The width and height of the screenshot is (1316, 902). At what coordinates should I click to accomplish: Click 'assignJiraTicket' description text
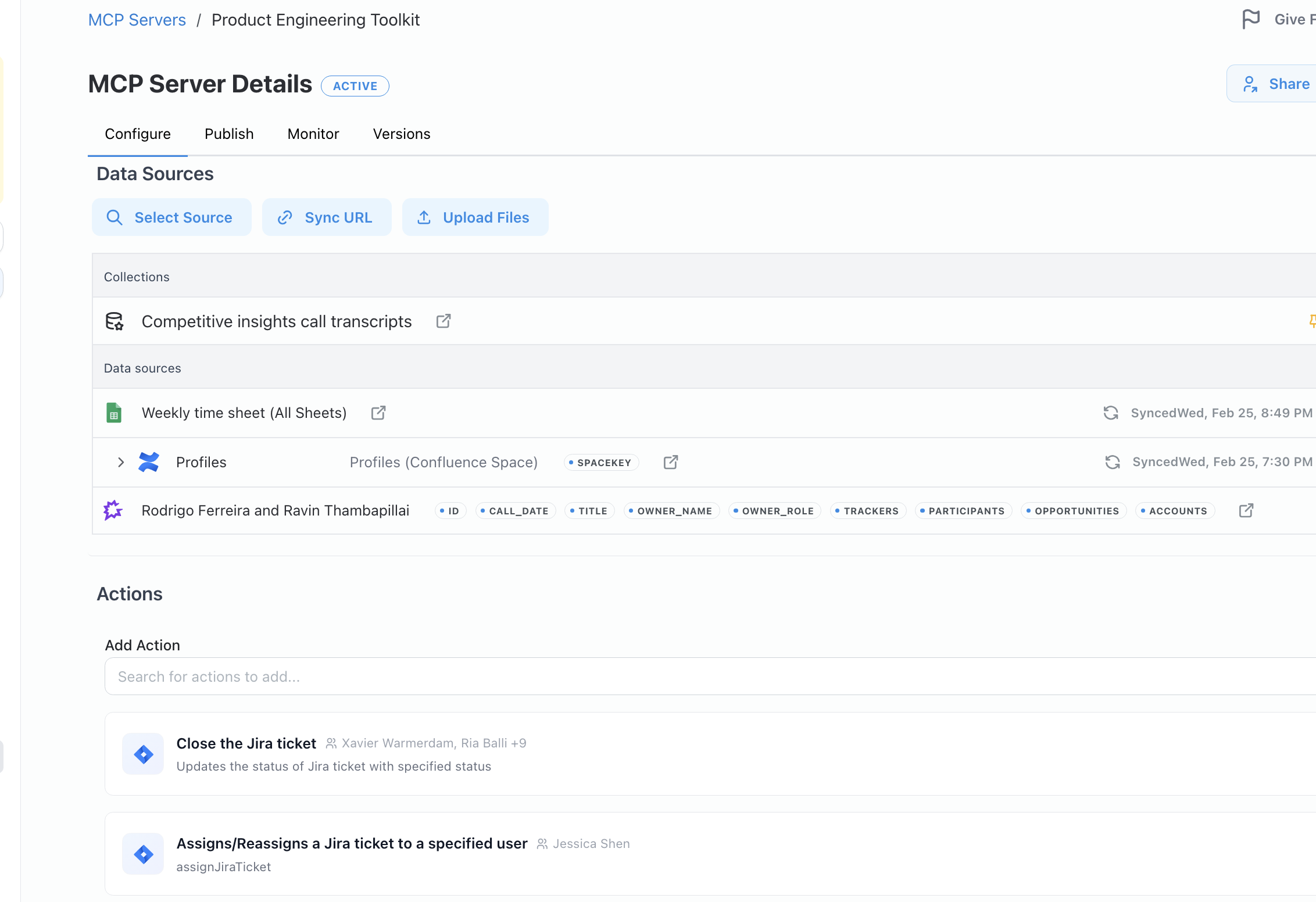tap(224, 867)
